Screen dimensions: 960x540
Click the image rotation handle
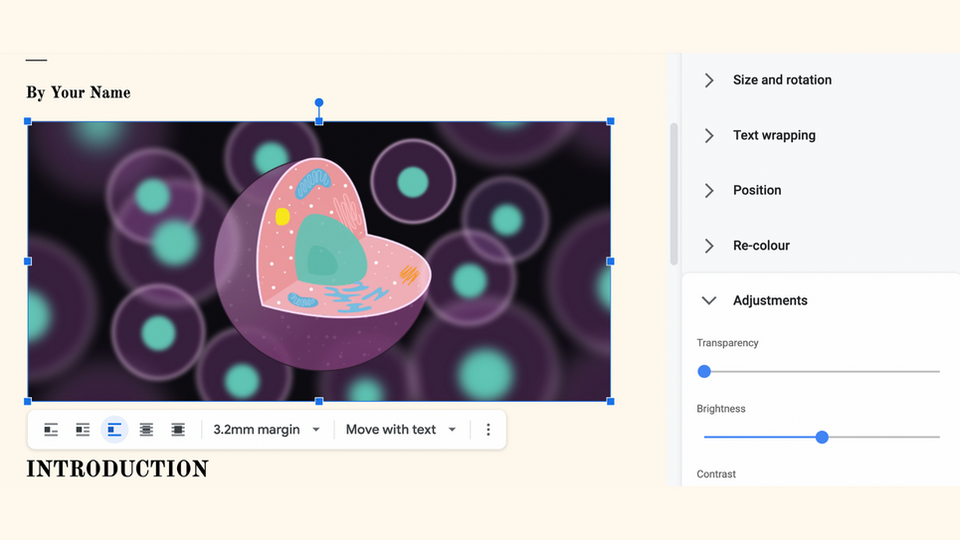[x=319, y=103]
